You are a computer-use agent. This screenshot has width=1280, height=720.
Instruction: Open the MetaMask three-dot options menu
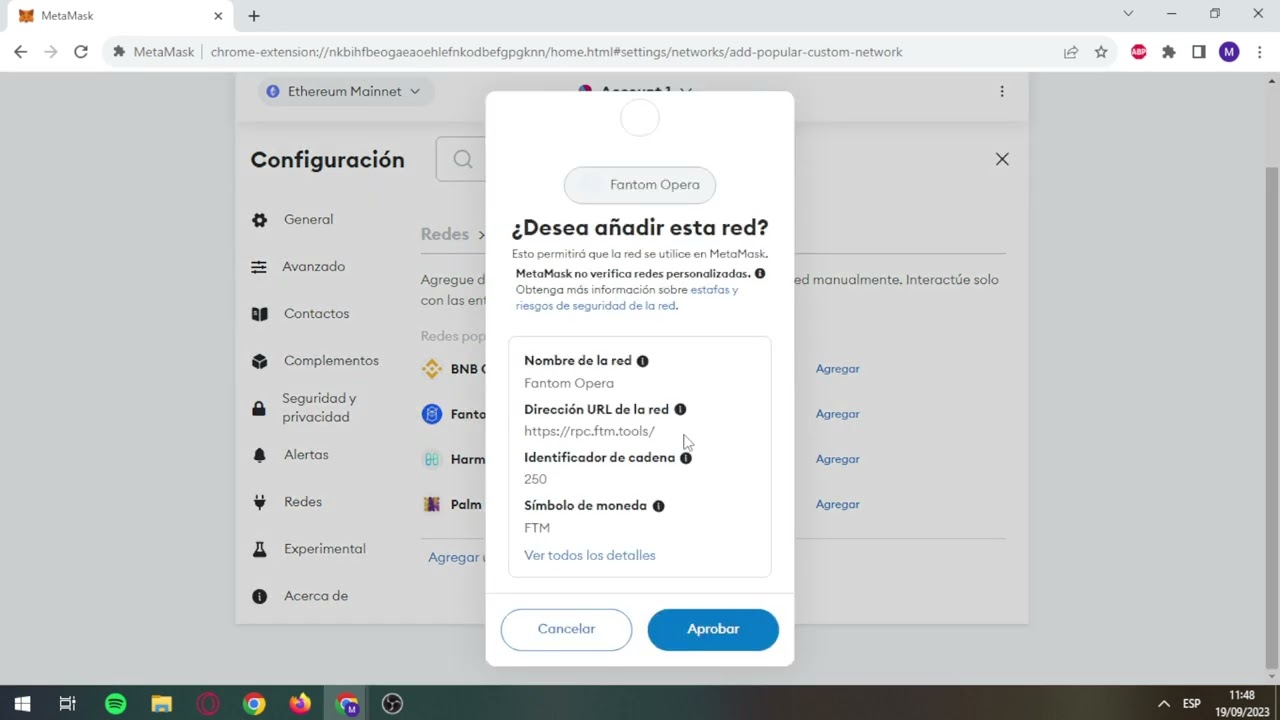click(x=1002, y=91)
